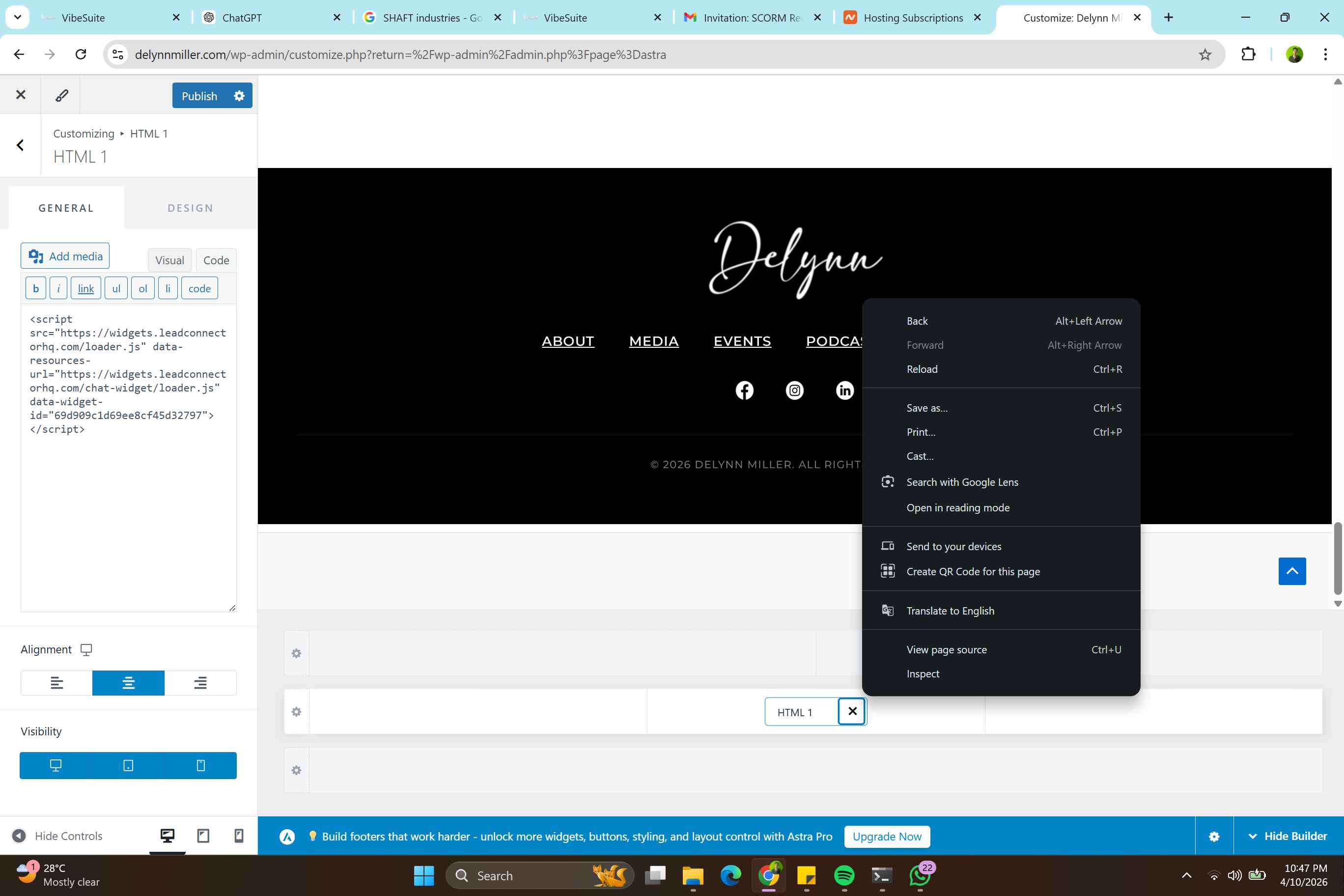This screenshot has height=896, width=1344.
Task: Open builder settings gear in blue bar
Action: [1214, 837]
